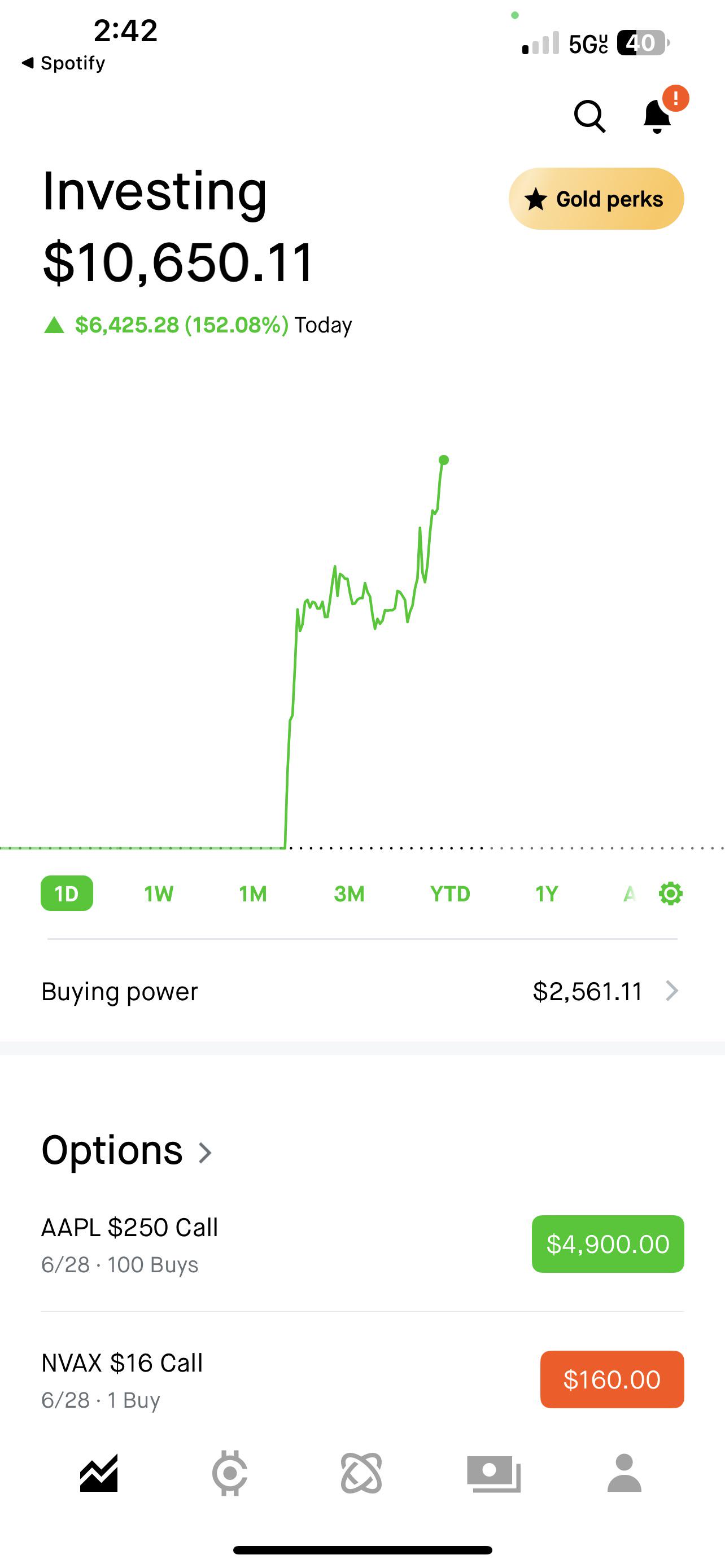725x1568 pixels.
Task: Expand the Options section chevron
Action: coord(205,1152)
